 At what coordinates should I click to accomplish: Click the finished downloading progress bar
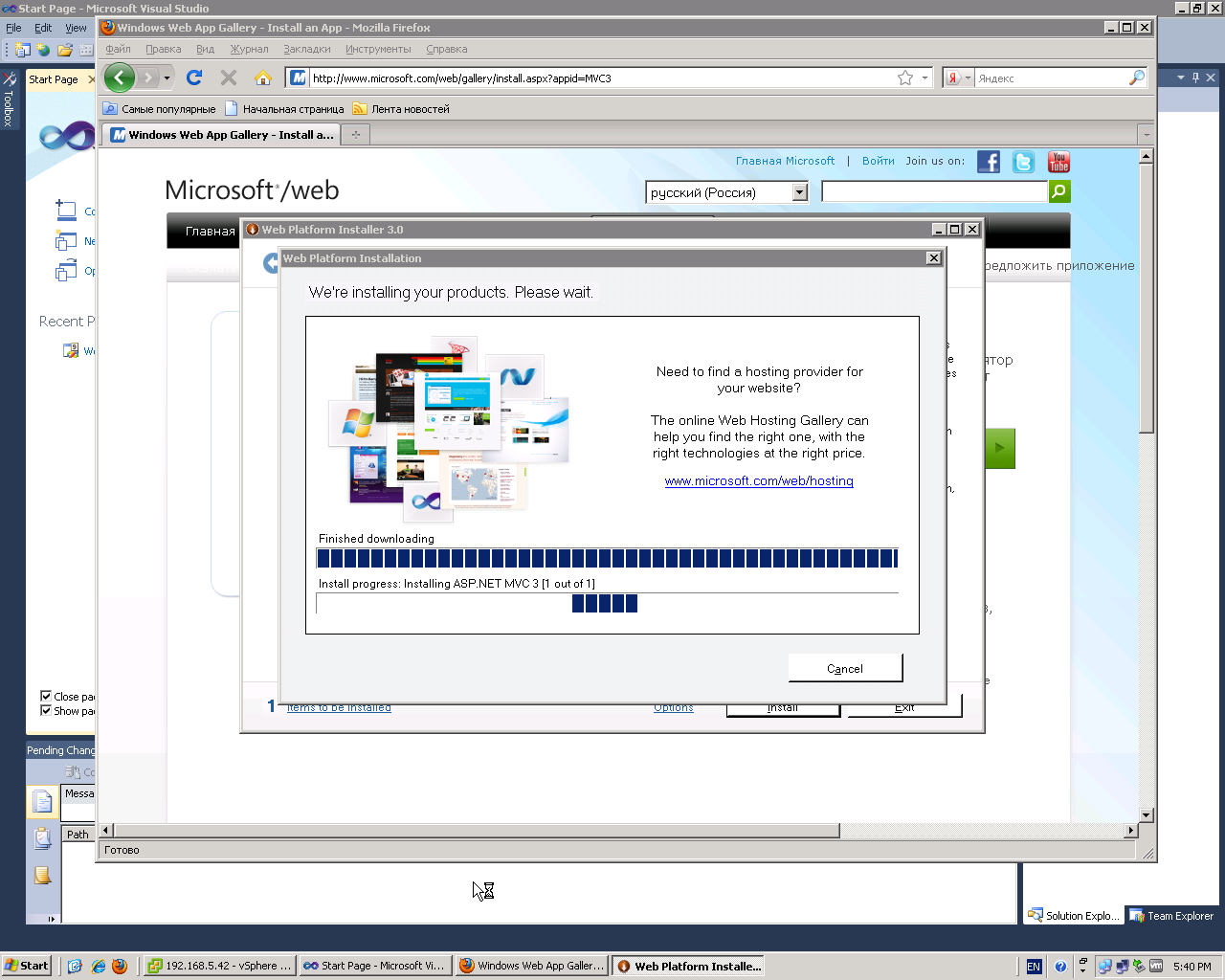pos(607,558)
